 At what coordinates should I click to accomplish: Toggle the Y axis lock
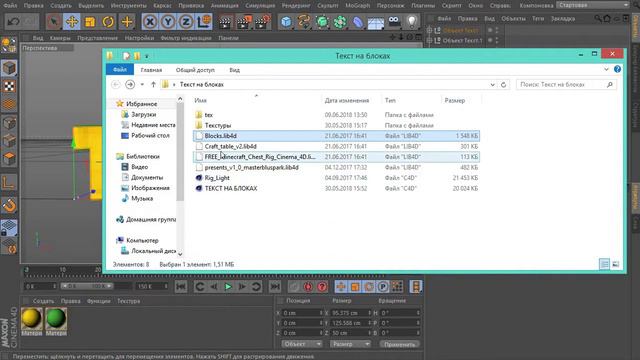[x=168, y=22]
